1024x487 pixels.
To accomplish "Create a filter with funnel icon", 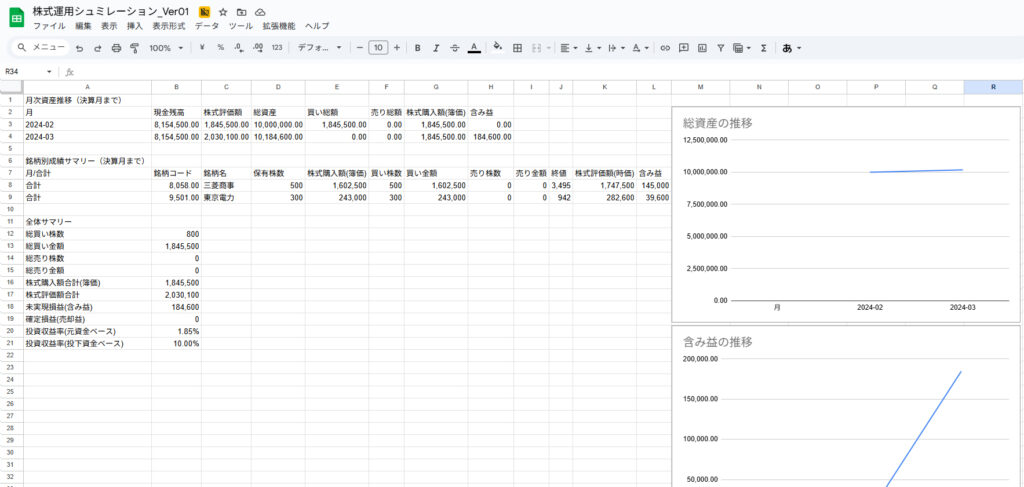I will (720, 47).
